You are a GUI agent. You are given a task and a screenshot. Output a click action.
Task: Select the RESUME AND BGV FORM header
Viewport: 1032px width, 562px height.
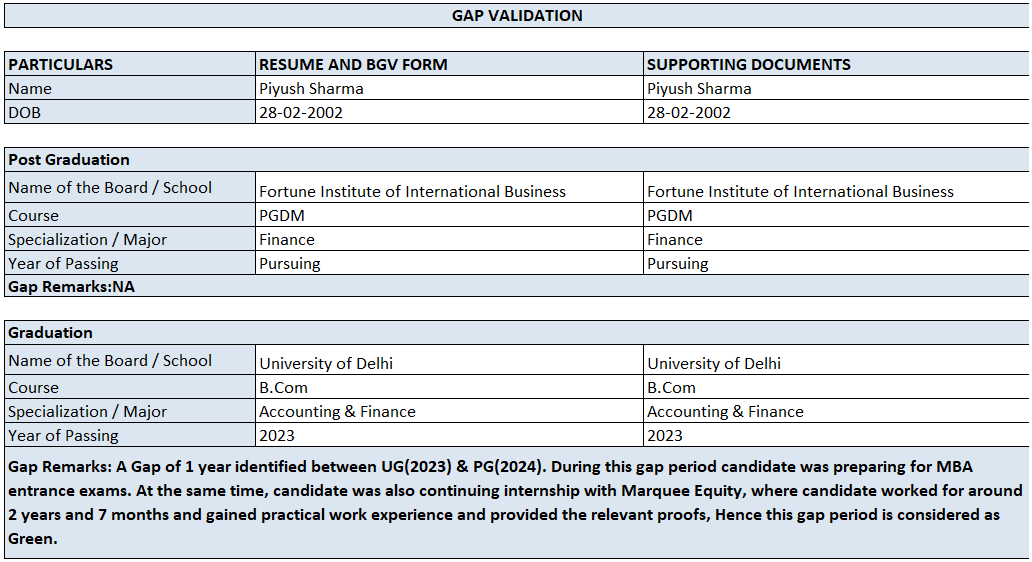coord(353,64)
